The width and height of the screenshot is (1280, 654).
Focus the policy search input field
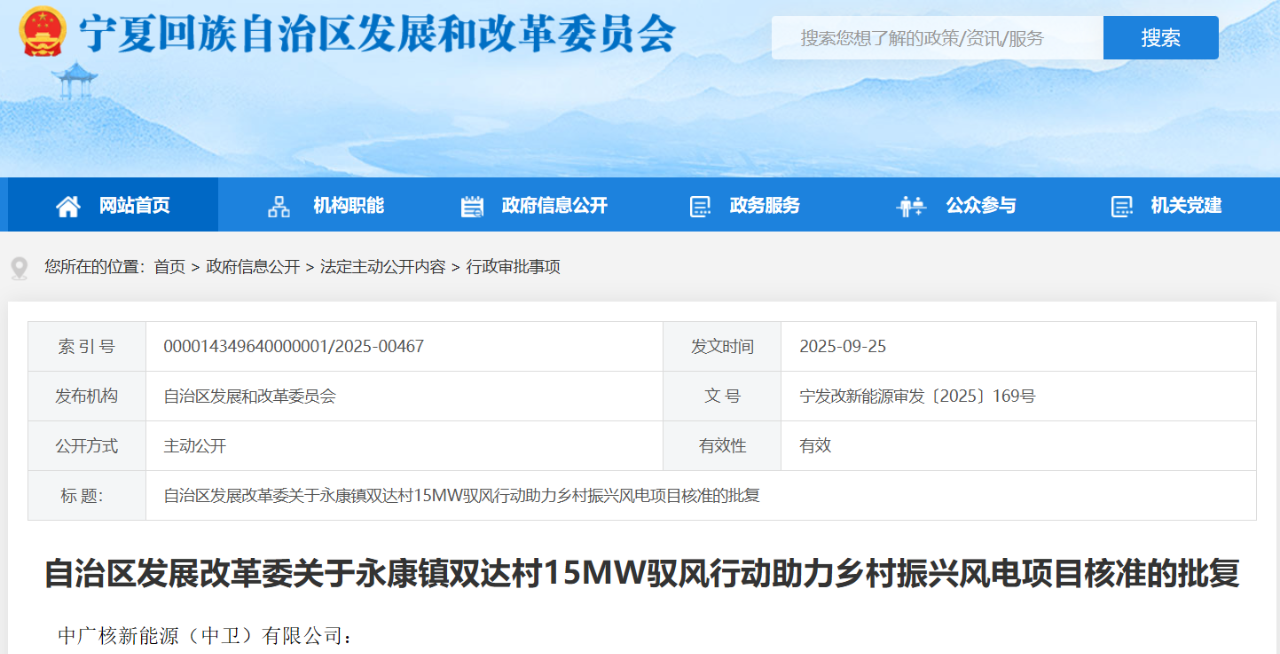(936, 38)
